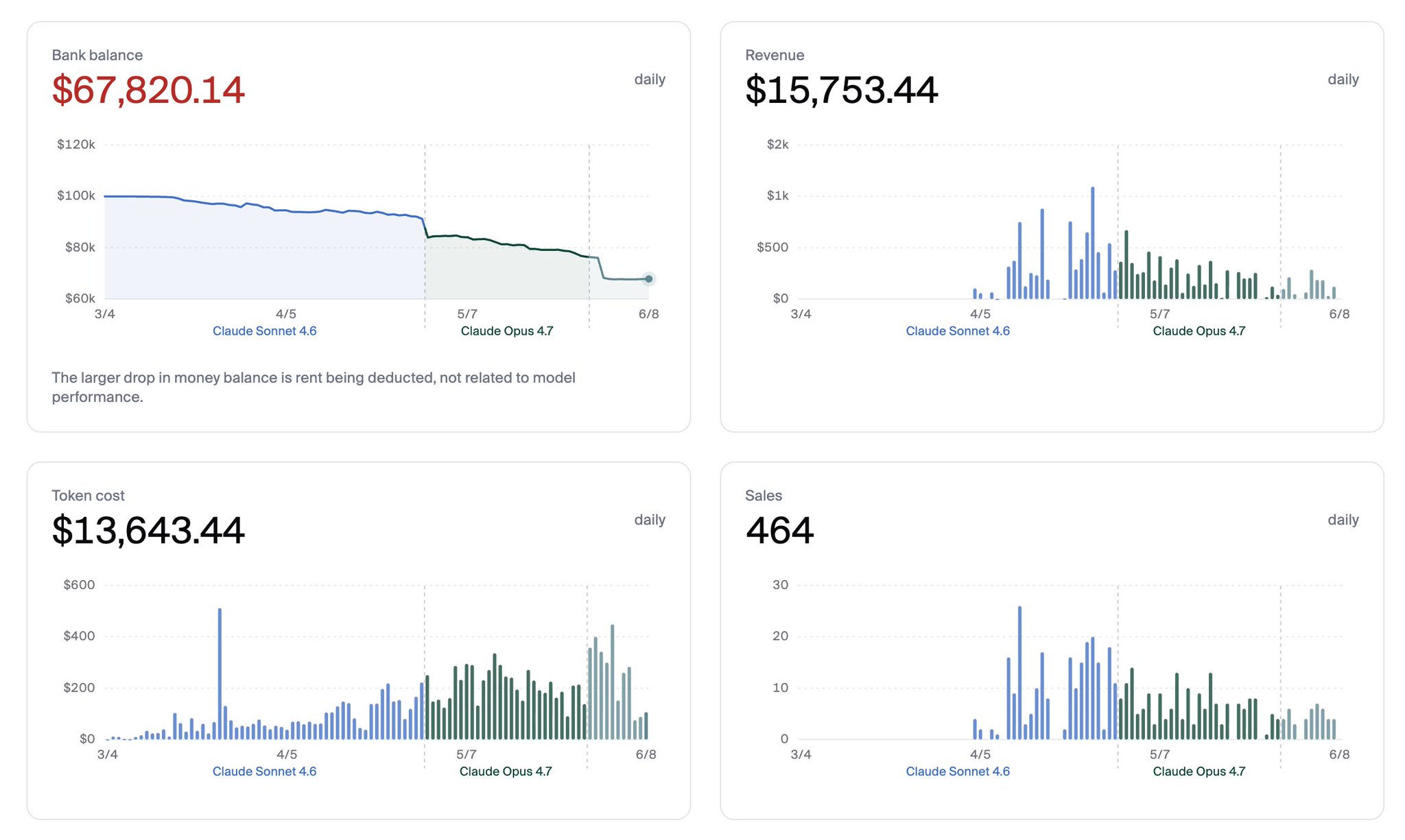The image size is (1405, 840).
Task: Open the daily selector on Token cost card
Action: pos(650,520)
